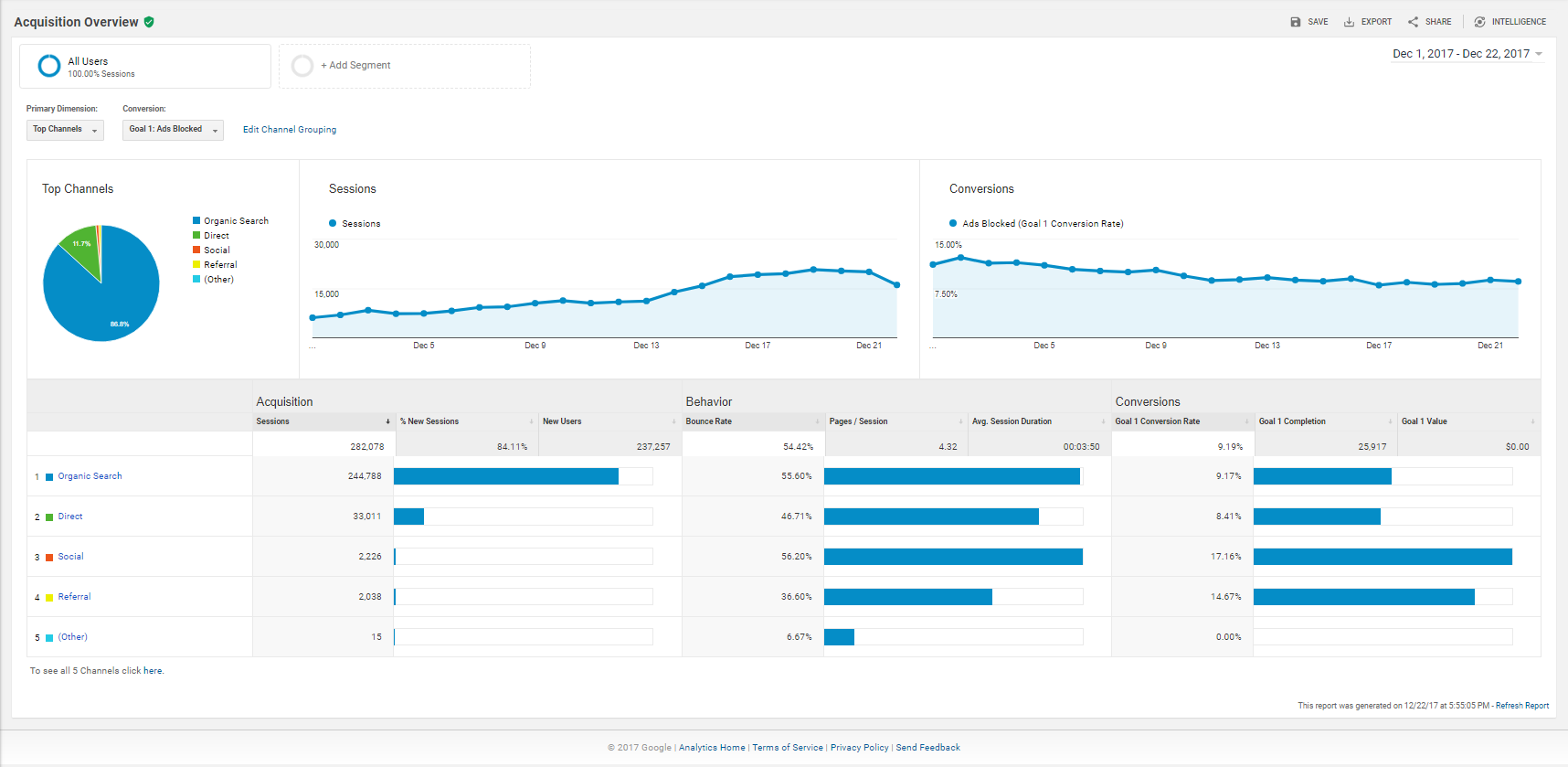Click the All Users segment circle icon
The image size is (1568, 767).
coord(49,66)
